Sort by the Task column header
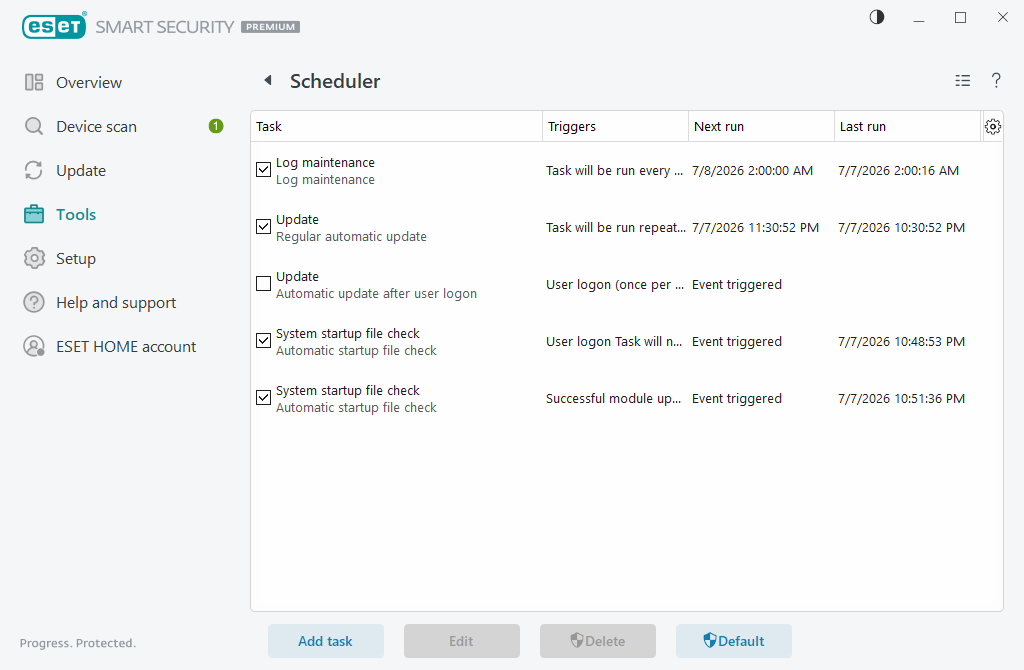Image resolution: width=1024 pixels, height=670 pixels. pyautogui.click(x=396, y=127)
